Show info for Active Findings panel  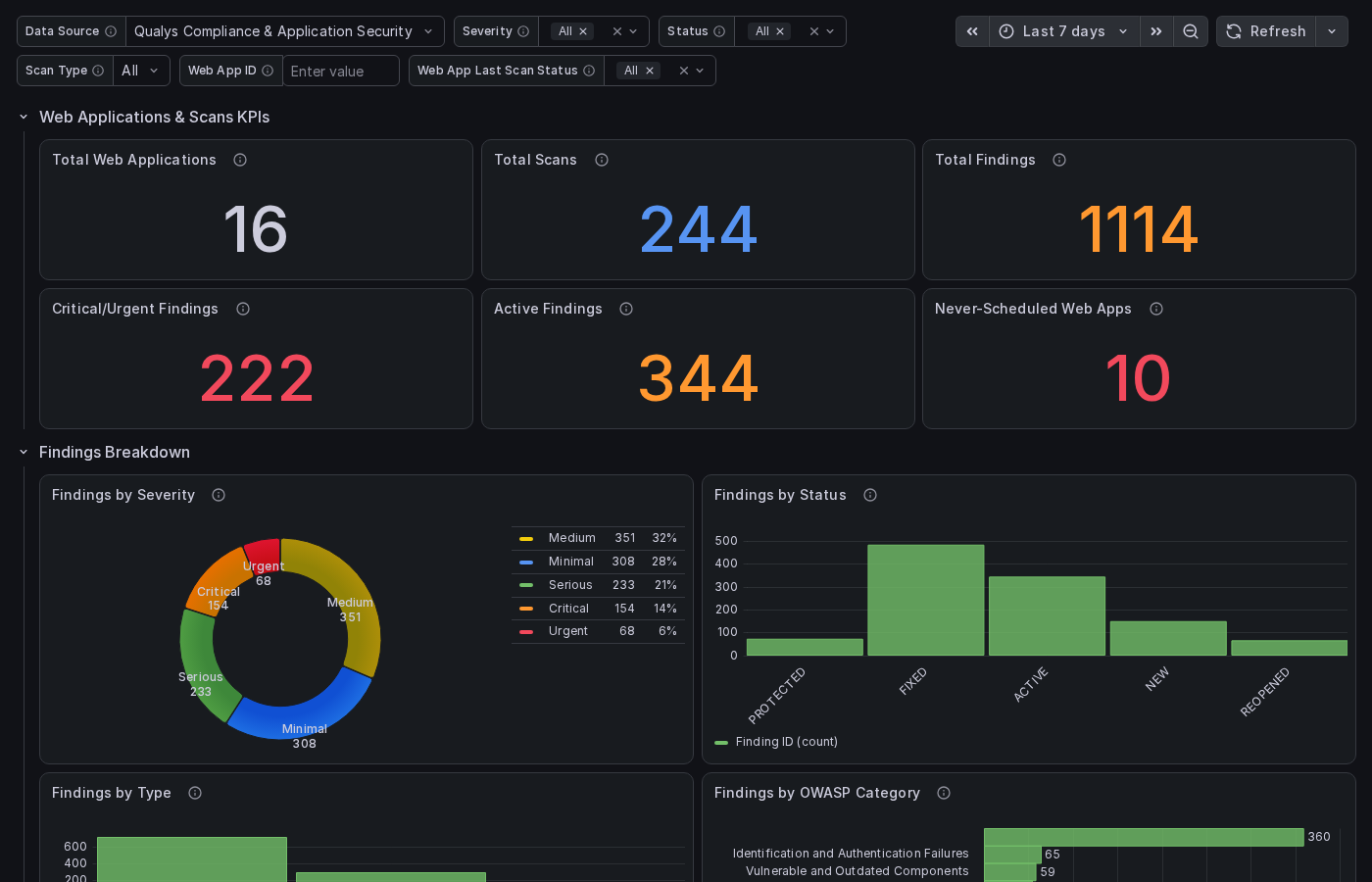click(626, 309)
